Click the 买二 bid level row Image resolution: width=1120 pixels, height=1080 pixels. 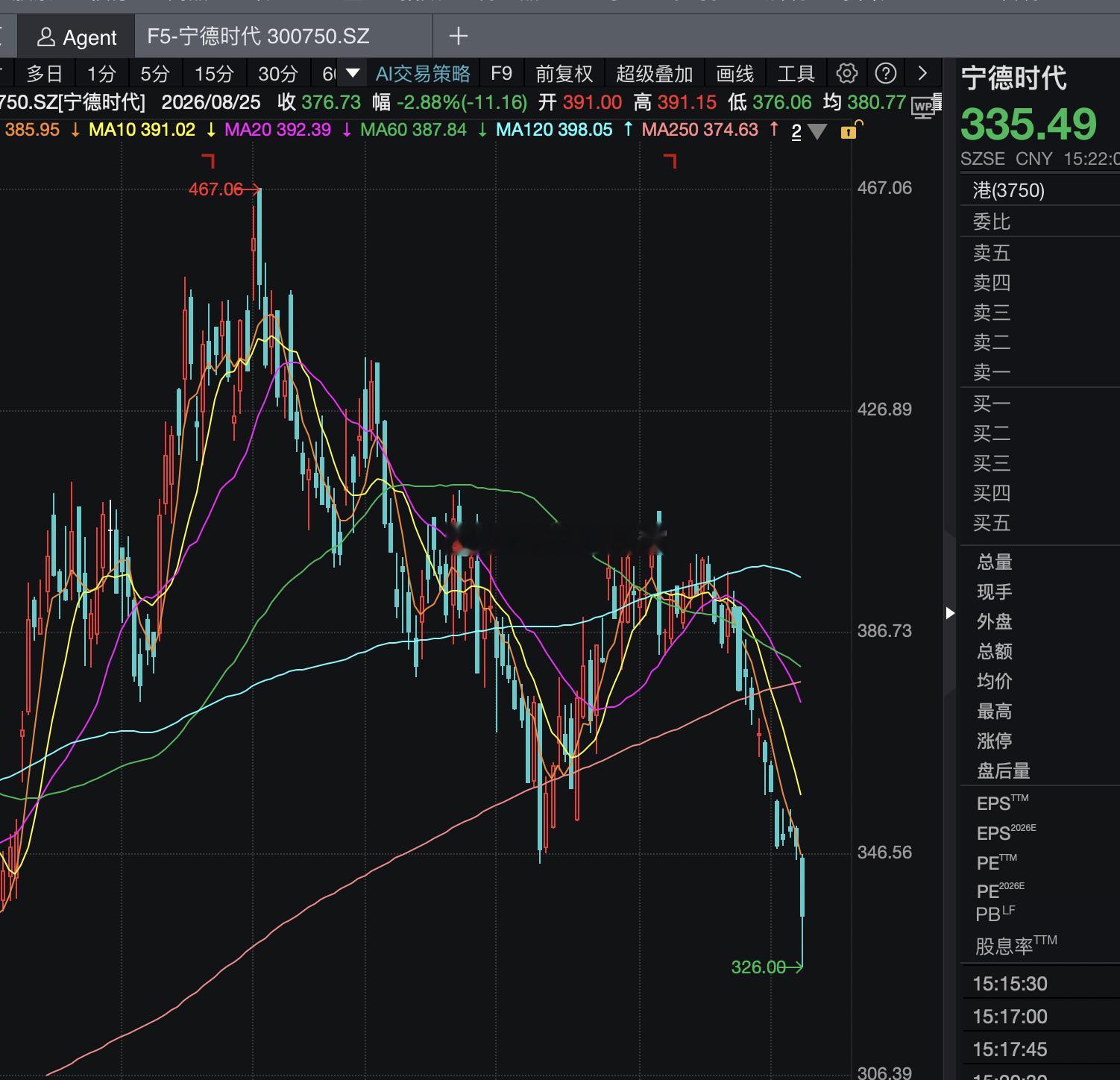pyautogui.click(x=1040, y=433)
